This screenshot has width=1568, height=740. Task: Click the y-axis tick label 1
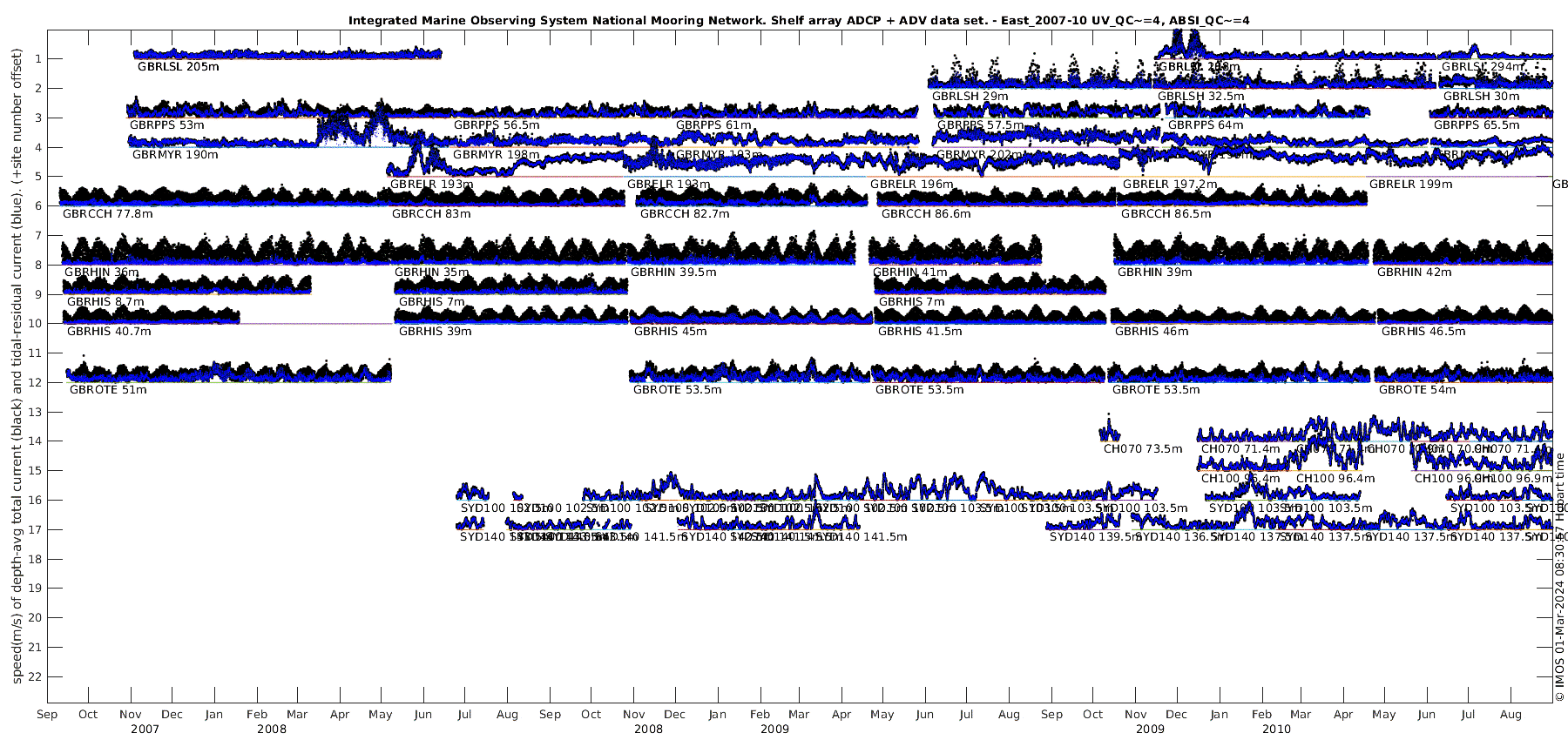pos(39,59)
